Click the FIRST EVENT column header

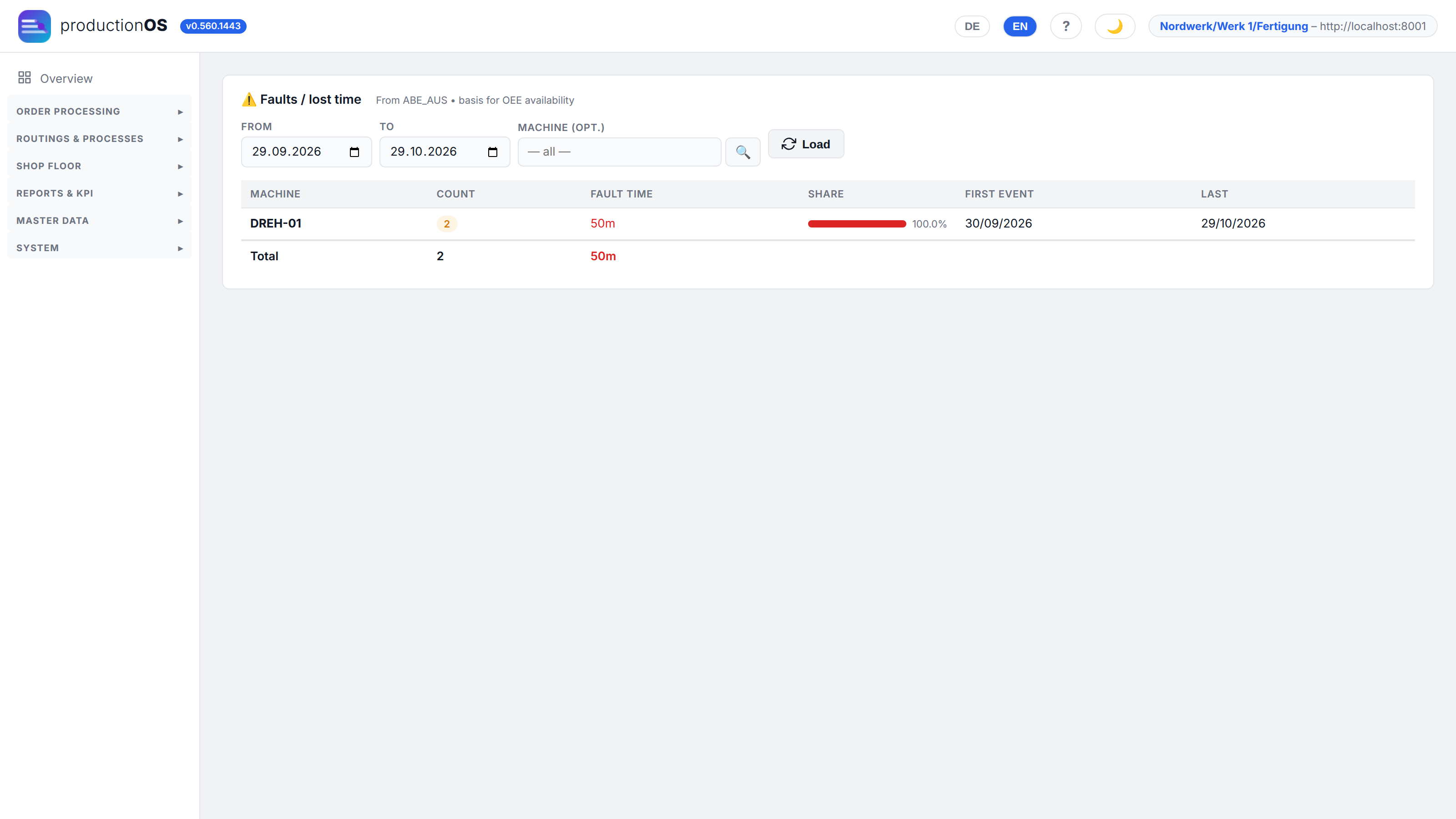[999, 194]
